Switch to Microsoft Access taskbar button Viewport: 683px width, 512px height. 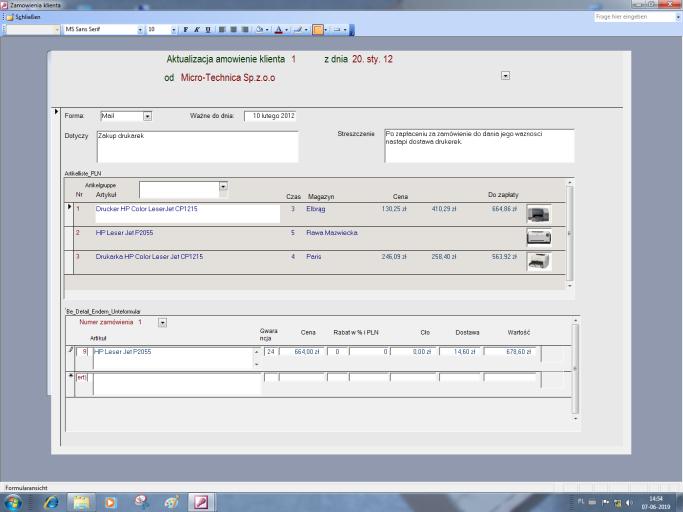click(x=201, y=502)
